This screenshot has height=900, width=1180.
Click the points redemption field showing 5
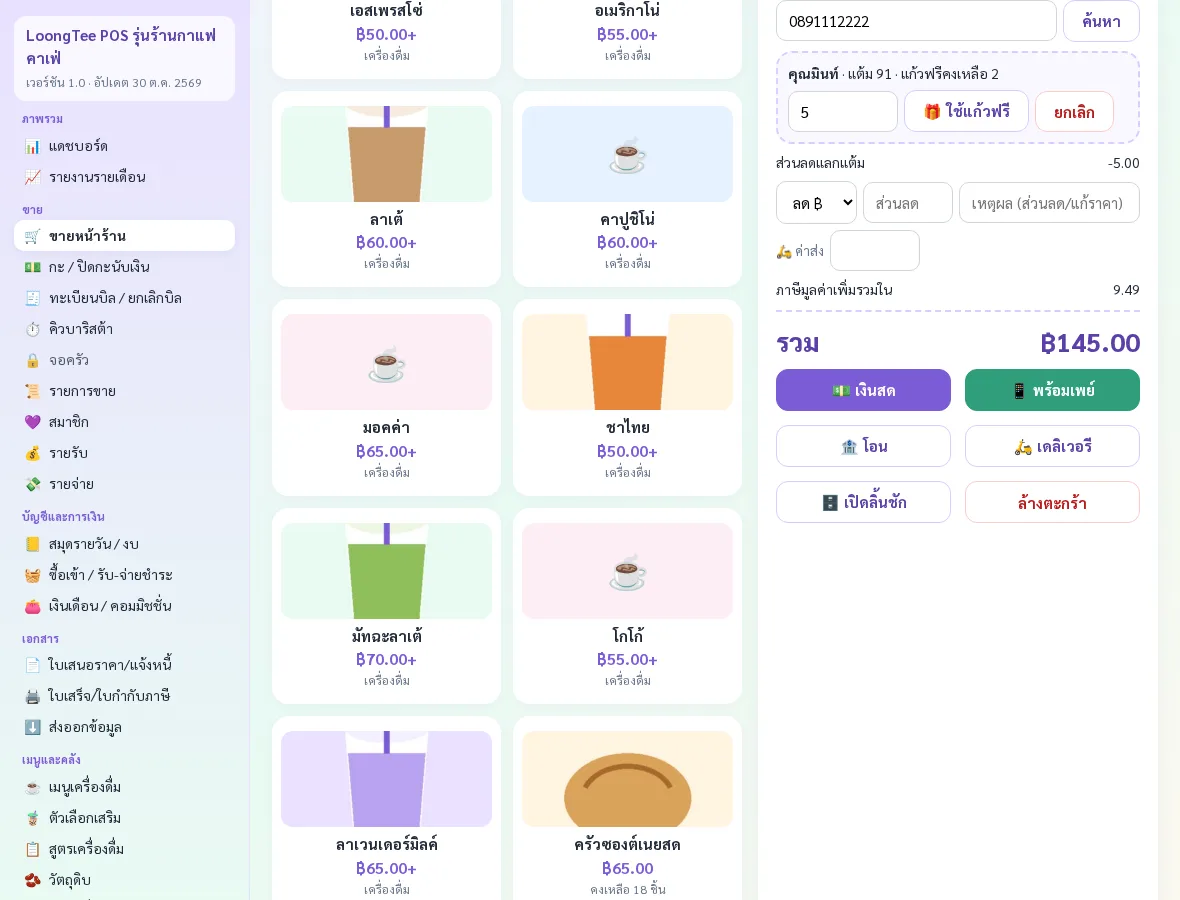(x=843, y=111)
